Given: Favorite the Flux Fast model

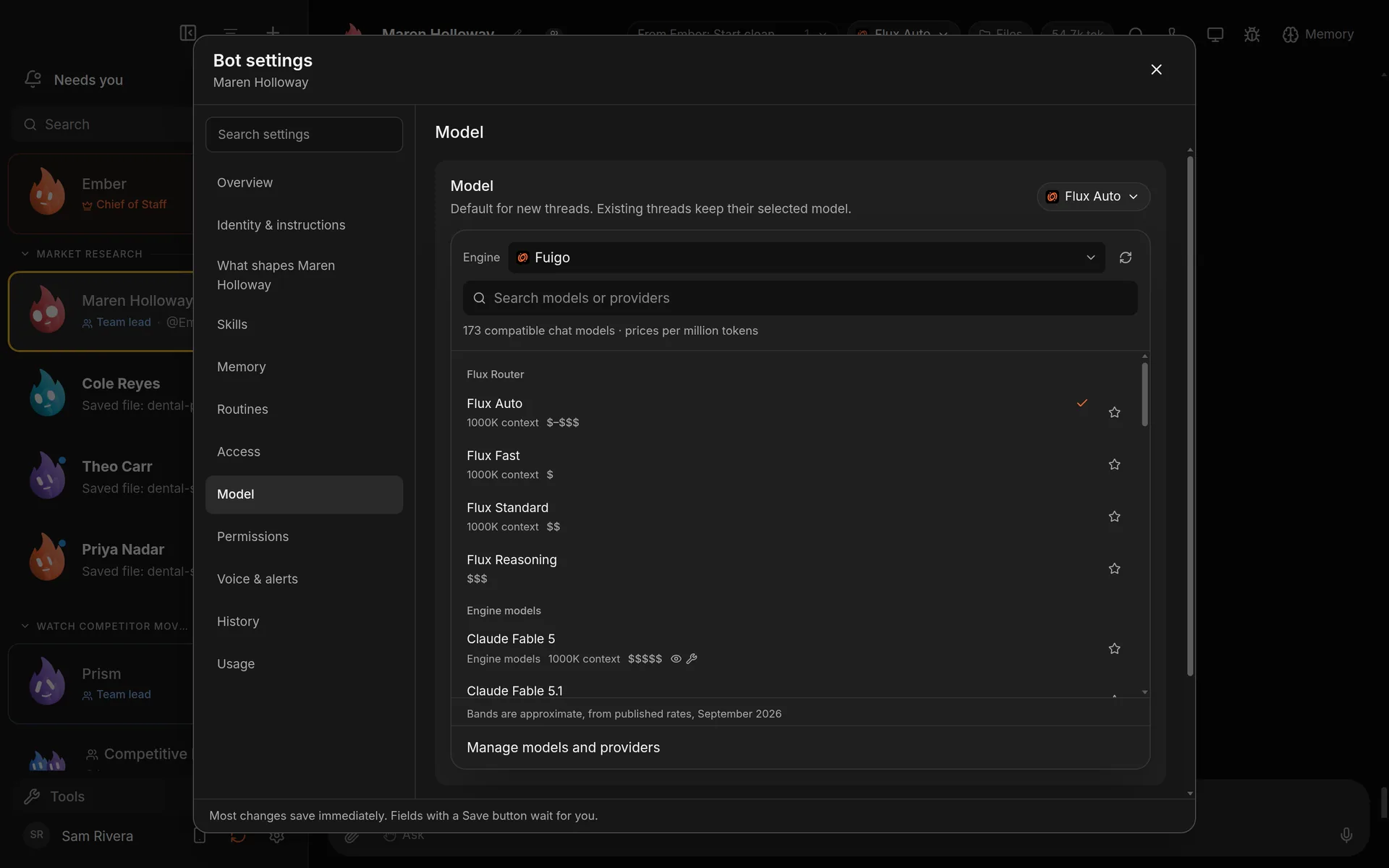Looking at the screenshot, I should click(x=1114, y=464).
